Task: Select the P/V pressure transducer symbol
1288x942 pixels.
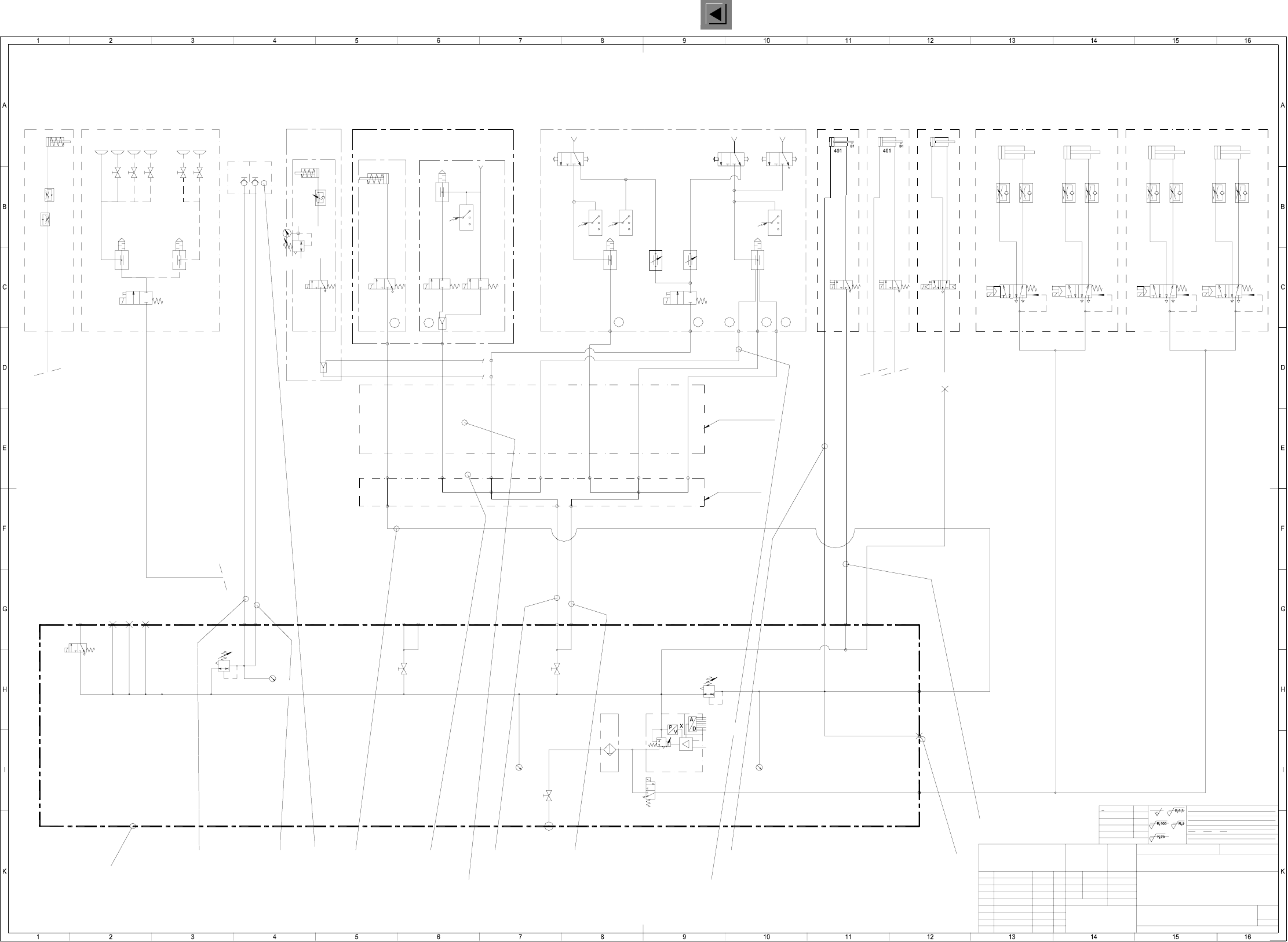Action: (673, 729)
